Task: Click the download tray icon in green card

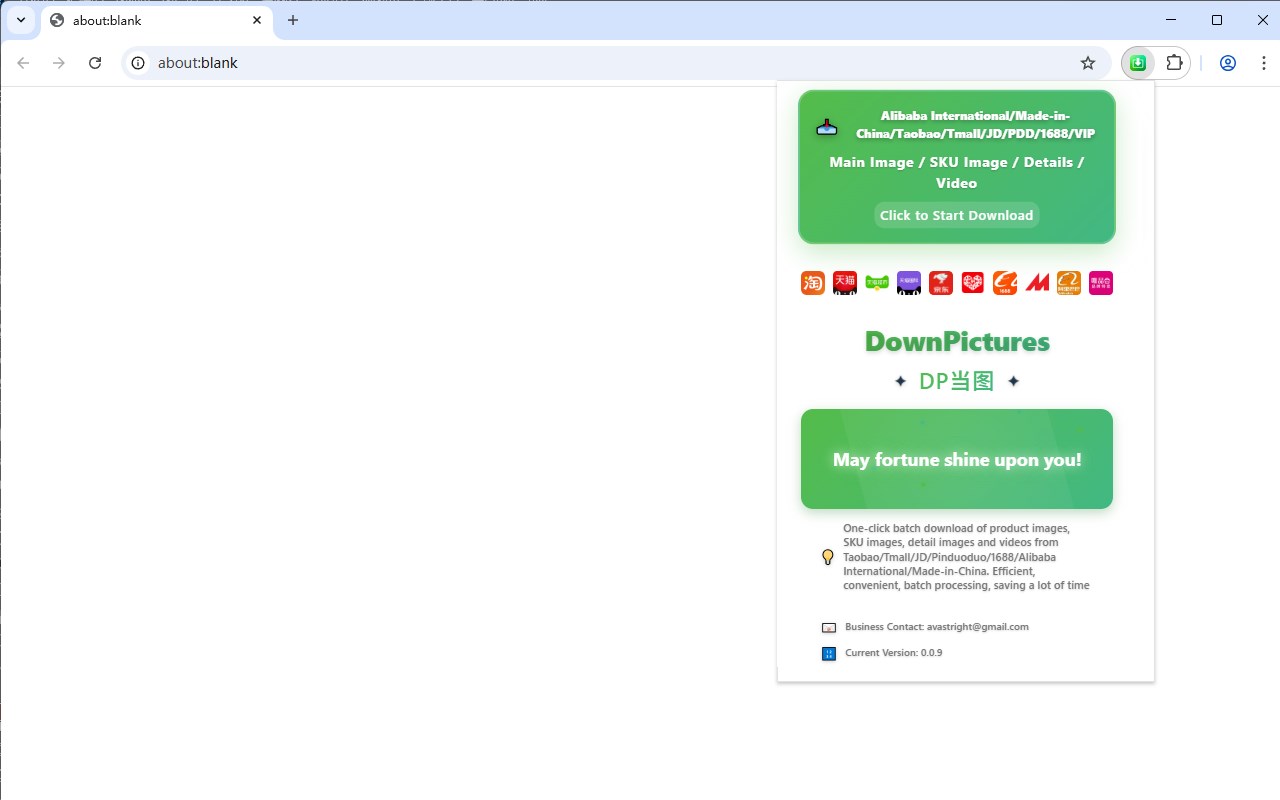Action: click(827, 127)
